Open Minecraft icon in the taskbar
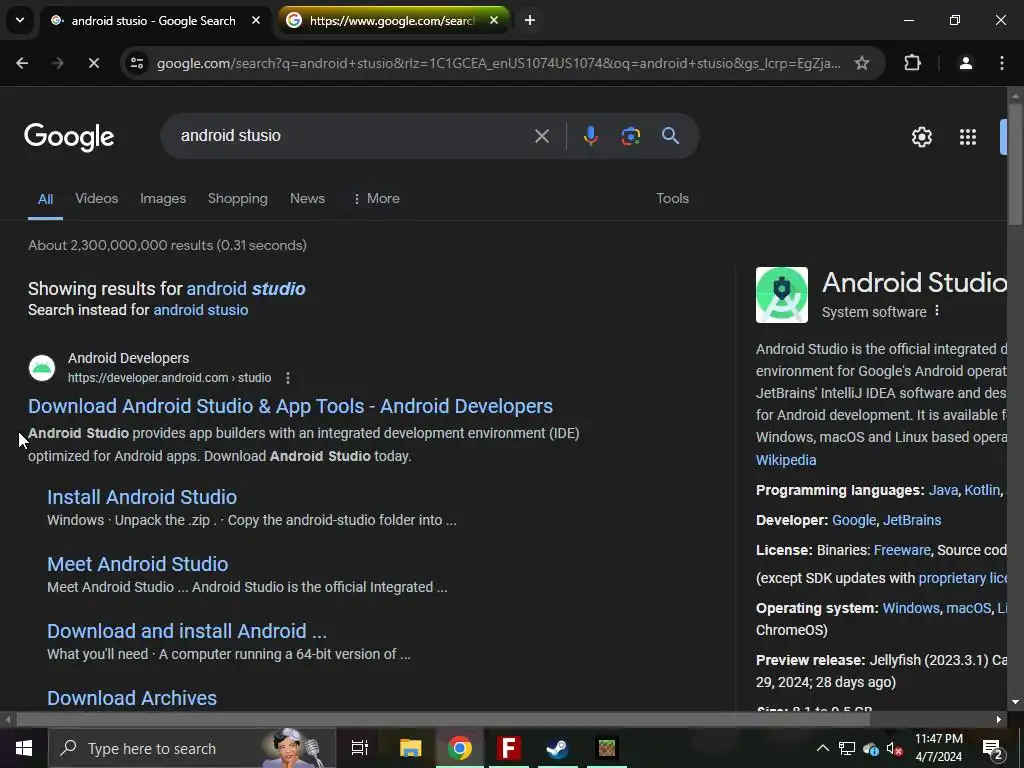 tap(607, 748)
